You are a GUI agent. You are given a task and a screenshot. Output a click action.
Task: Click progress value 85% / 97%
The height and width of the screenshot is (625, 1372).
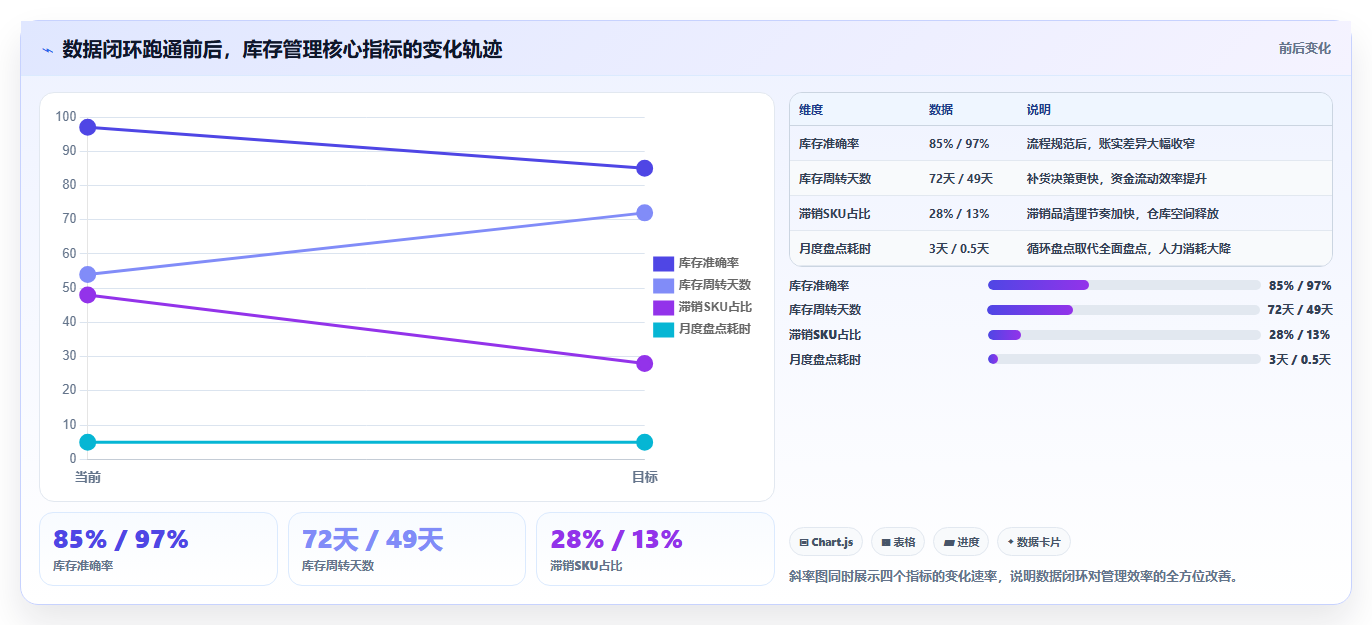click(x=1300, y=285)
